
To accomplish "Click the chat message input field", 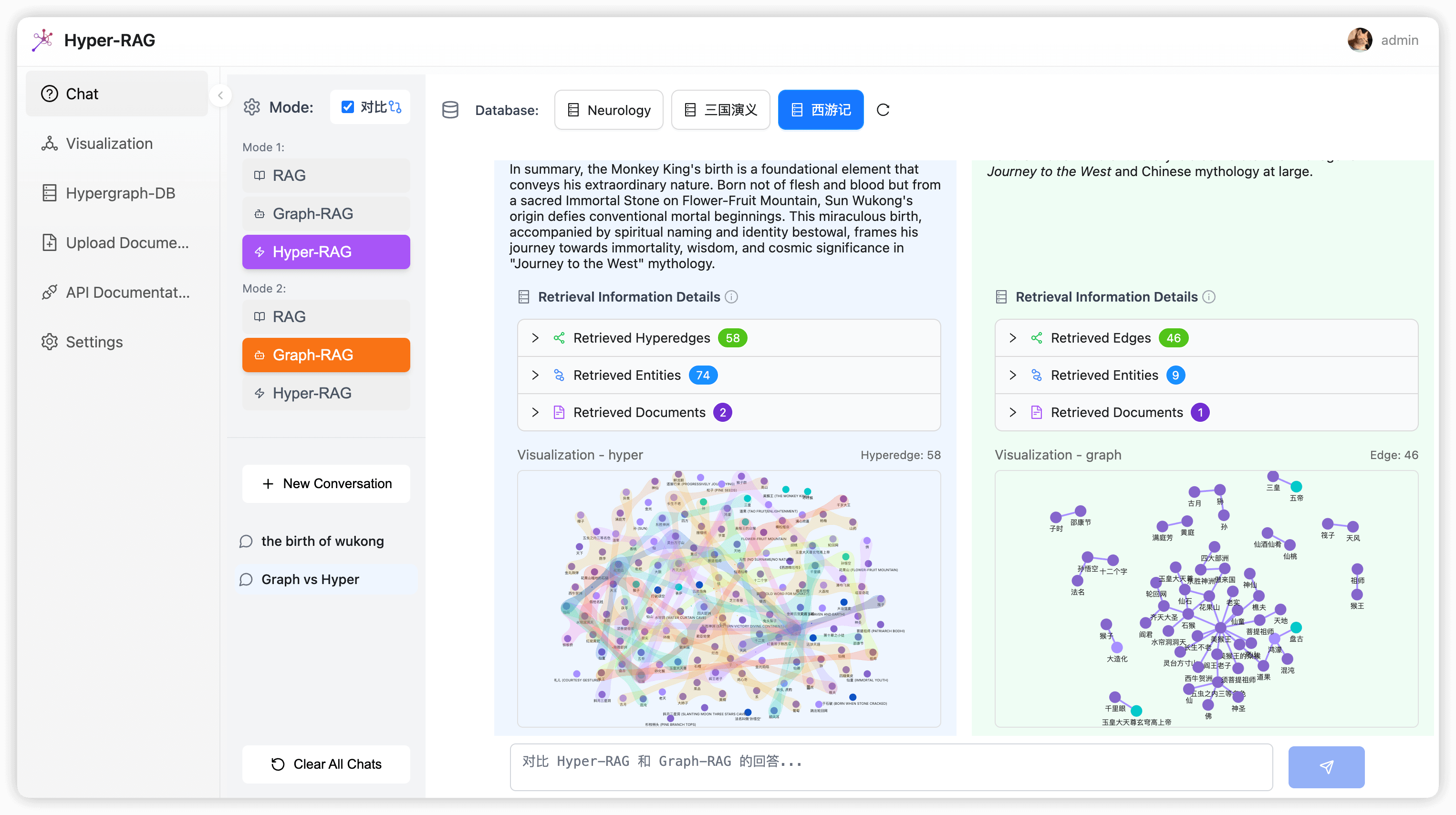I will 891,767.
